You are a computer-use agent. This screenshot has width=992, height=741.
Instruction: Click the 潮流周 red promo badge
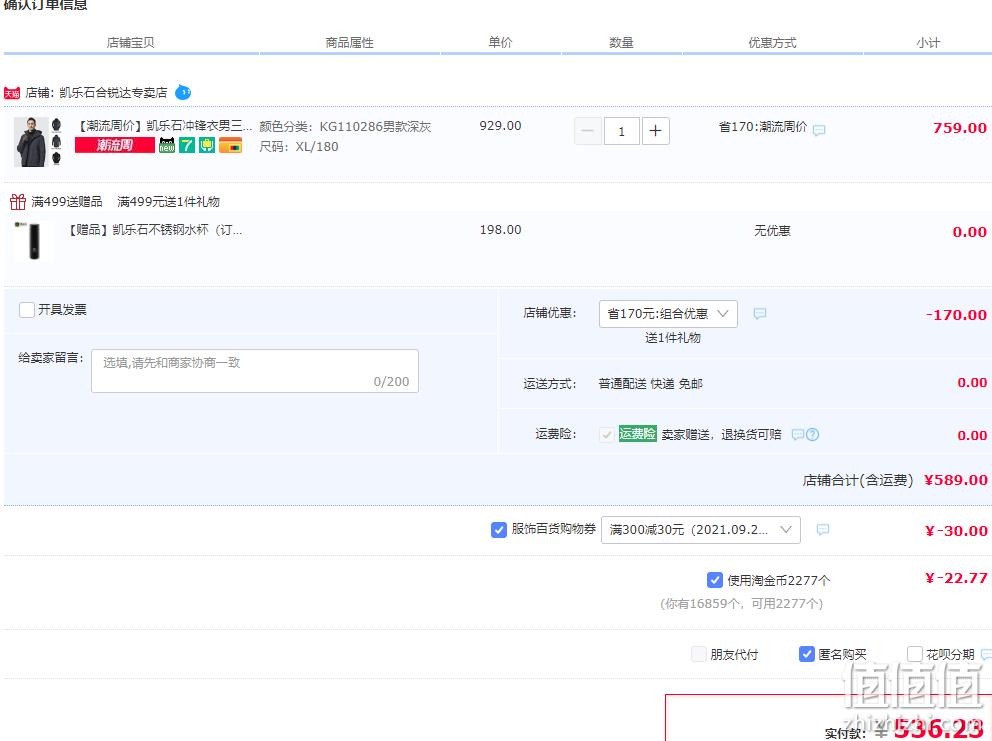(x=115, y=146)
